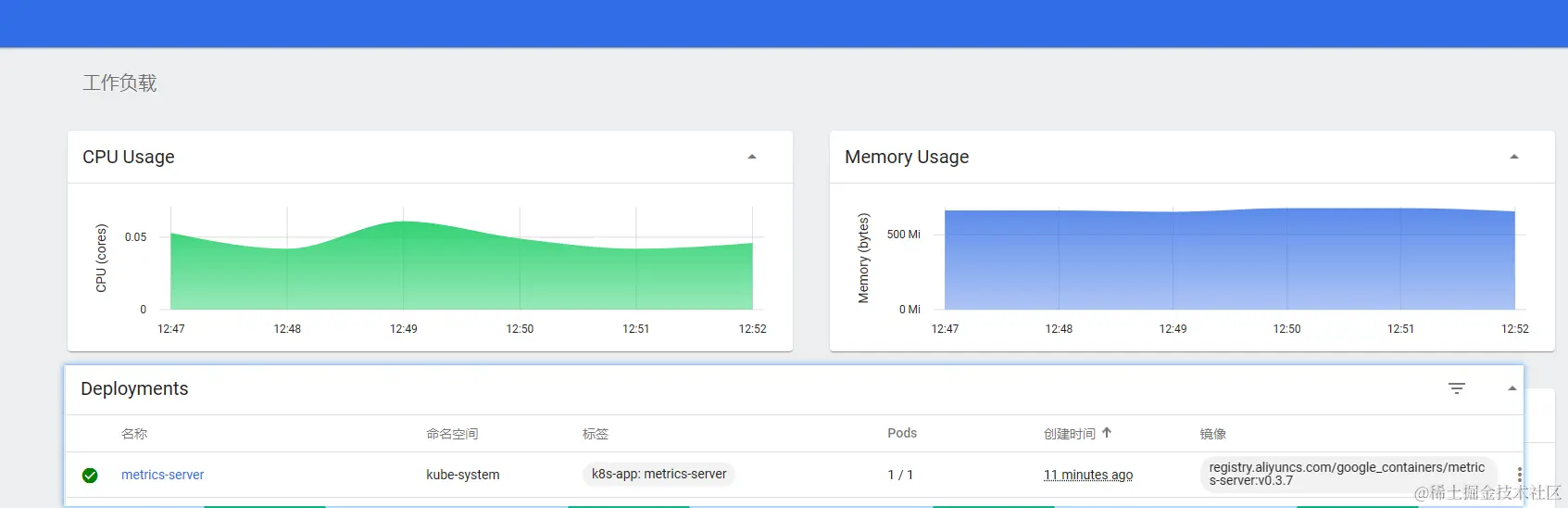Click the kube-system namespace cell
Viewport: 1568px width, 508px height.
pyautogui.click(x=463, y=475)
